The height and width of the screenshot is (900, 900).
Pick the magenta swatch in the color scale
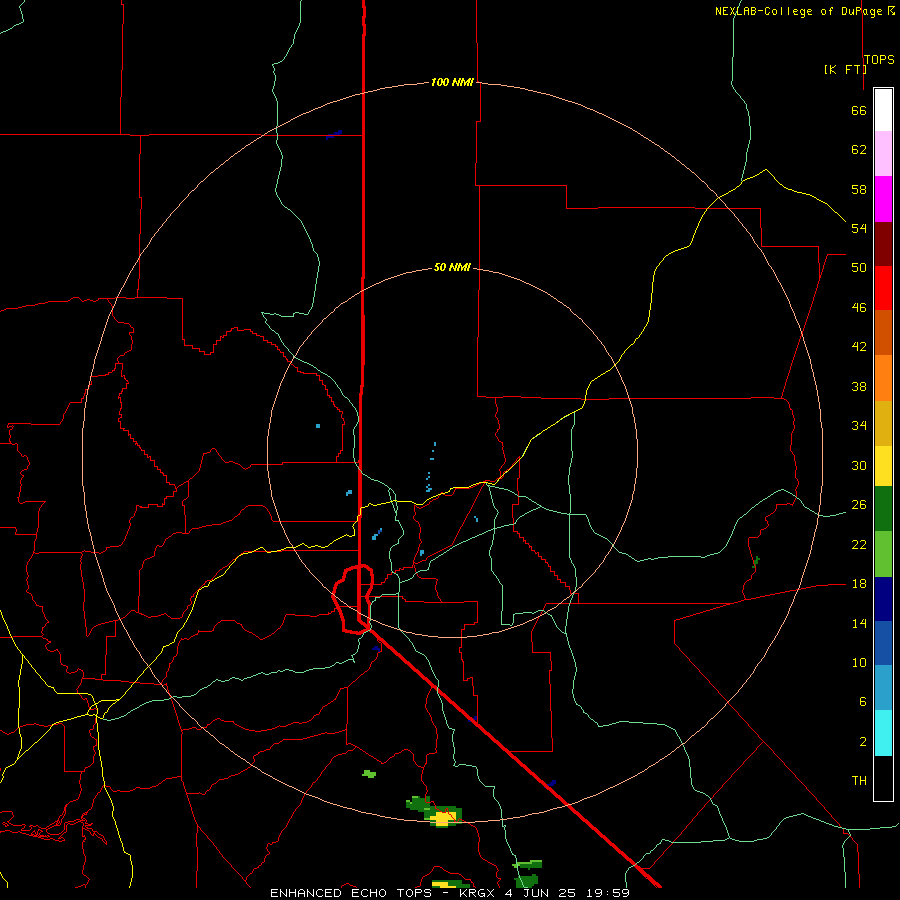[883, 199]
